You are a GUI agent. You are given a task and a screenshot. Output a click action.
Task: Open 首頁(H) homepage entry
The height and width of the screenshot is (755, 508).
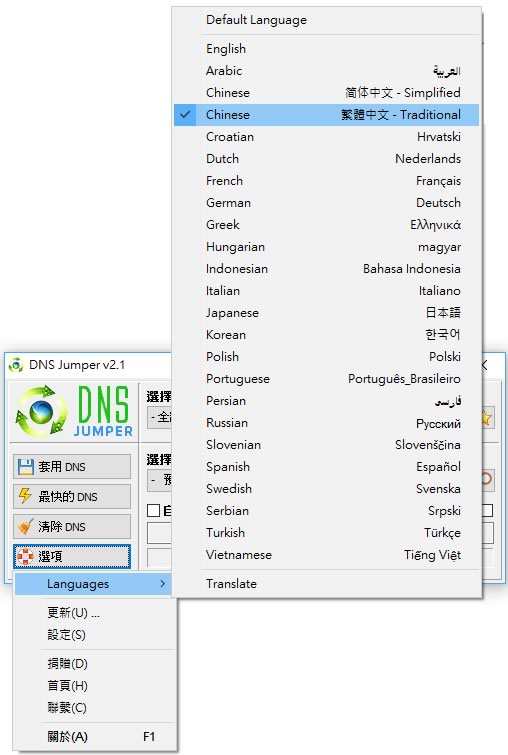[x=95, y=686]
